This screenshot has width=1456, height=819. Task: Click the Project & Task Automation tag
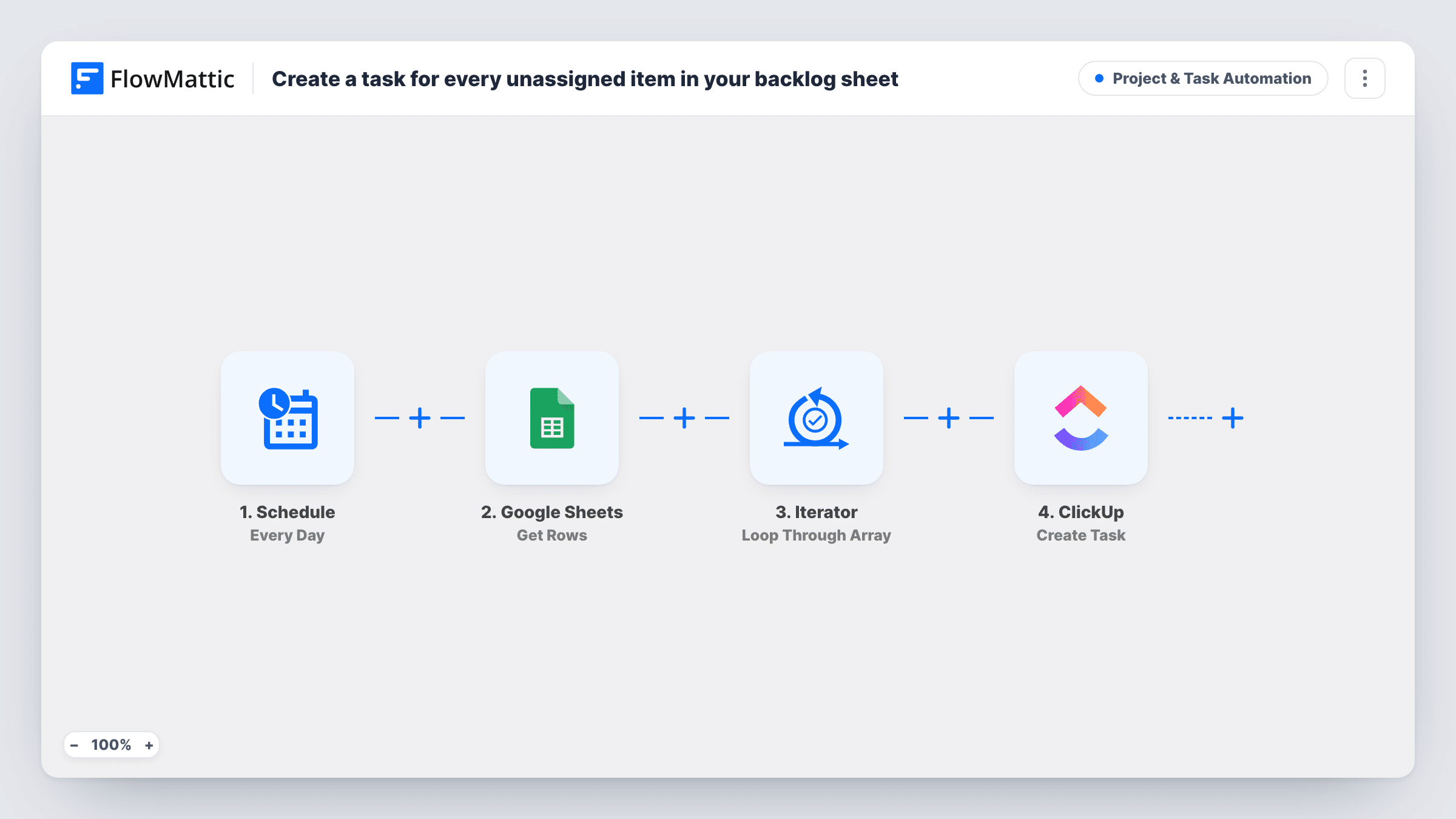tap(1203, 78)
